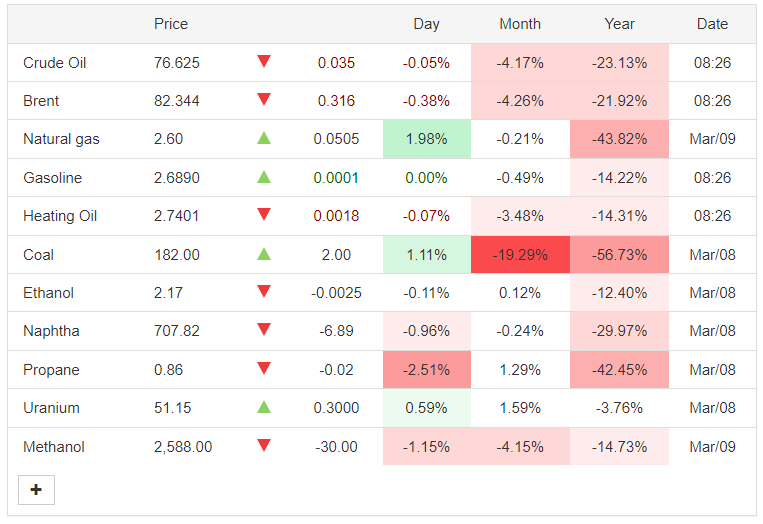Open the Naphtha commodity link

coord(51,331)
